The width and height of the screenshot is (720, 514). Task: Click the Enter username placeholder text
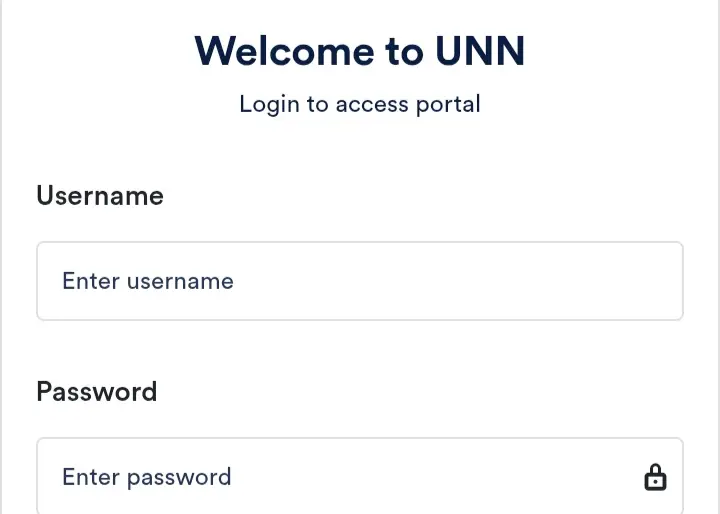point(148,281)
